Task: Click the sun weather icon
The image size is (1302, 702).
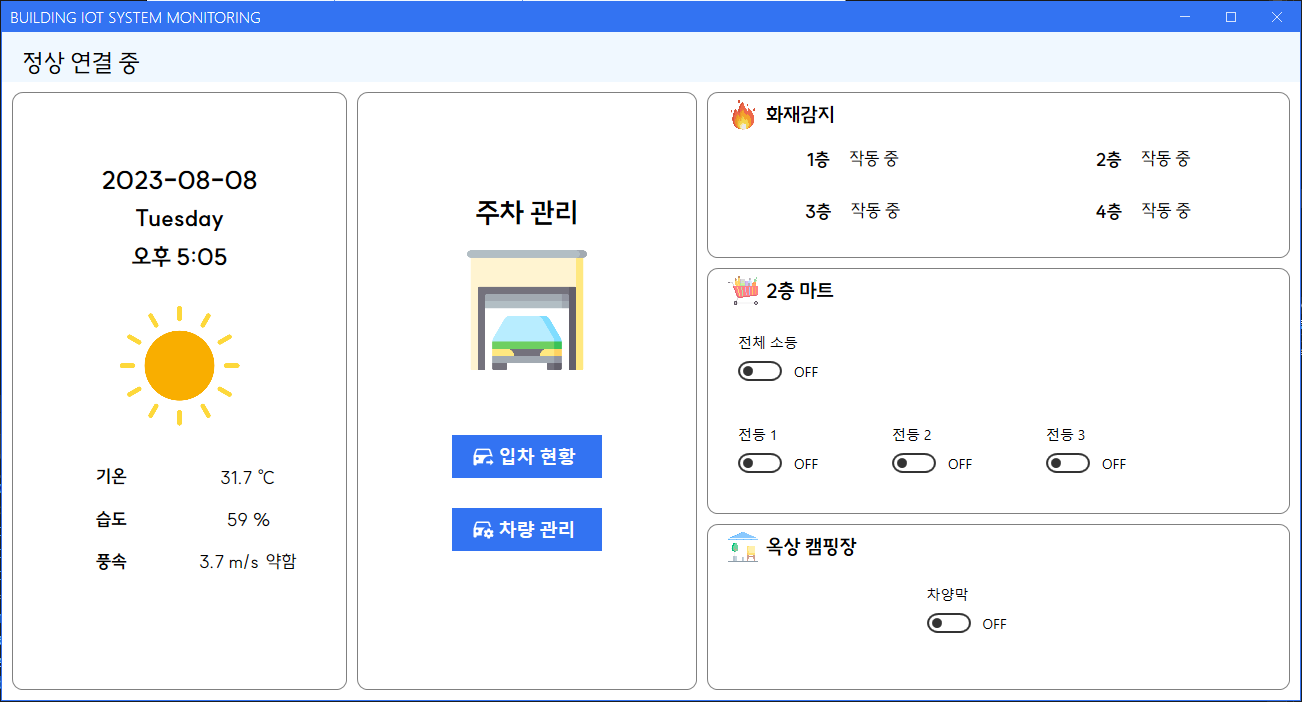Action: tap(179, 366)
